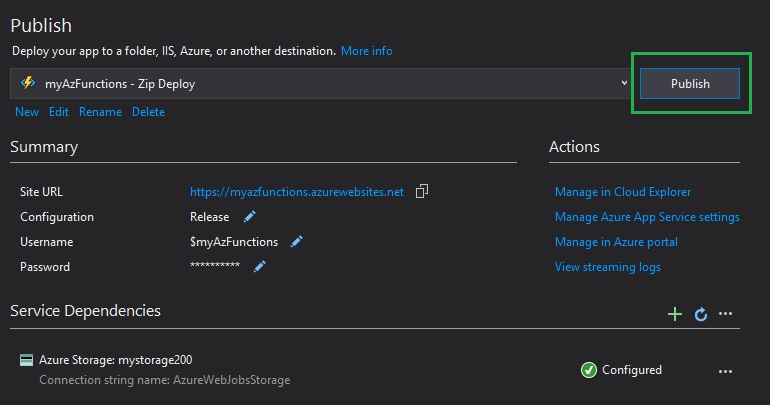This screenshot has height=405, width=770.
Task: Edit Password using its pencil icon
Action: [x=259, y=266]
